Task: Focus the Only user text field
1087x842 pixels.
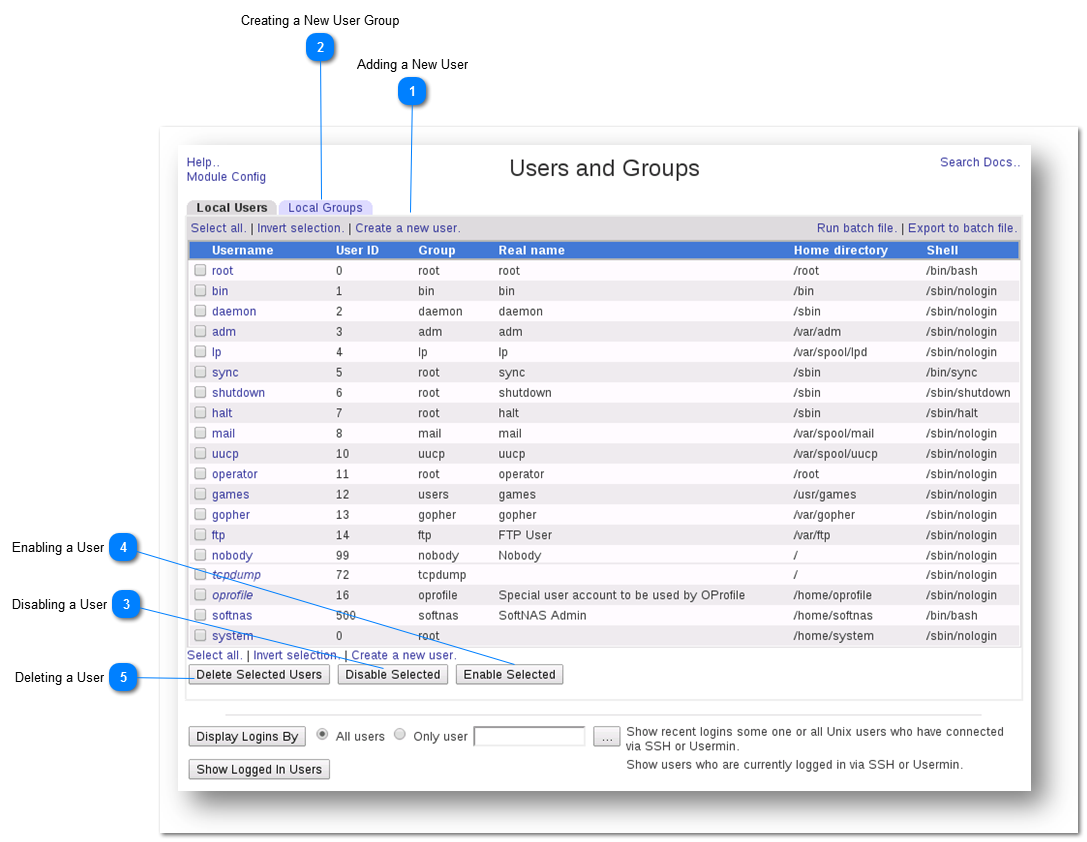Action: 530,736
